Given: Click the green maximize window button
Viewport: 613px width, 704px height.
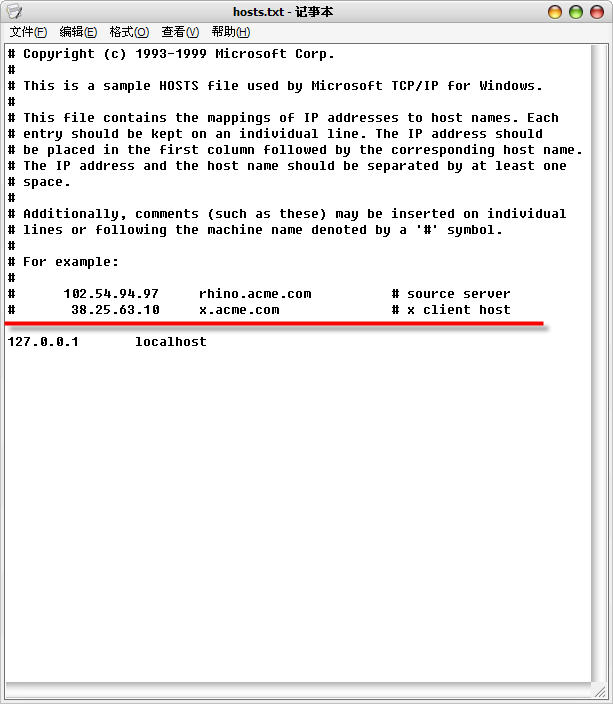Looking at the screenshot, I should 576,12.
